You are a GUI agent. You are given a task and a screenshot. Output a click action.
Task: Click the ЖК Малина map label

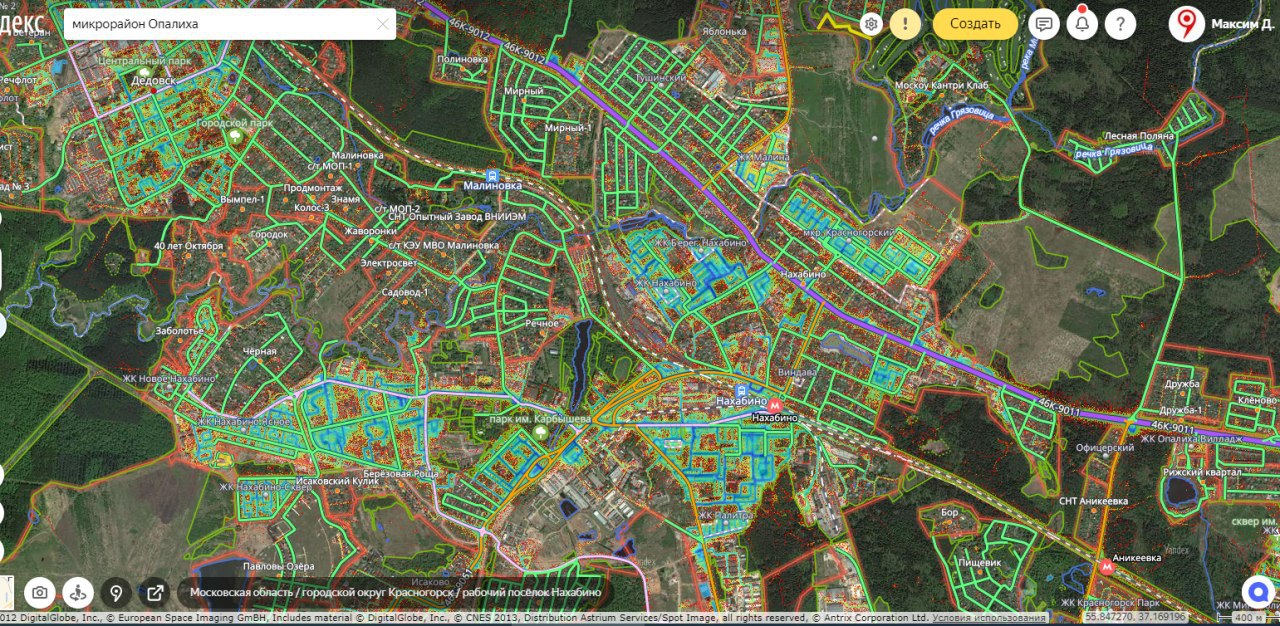click(764, 157)
